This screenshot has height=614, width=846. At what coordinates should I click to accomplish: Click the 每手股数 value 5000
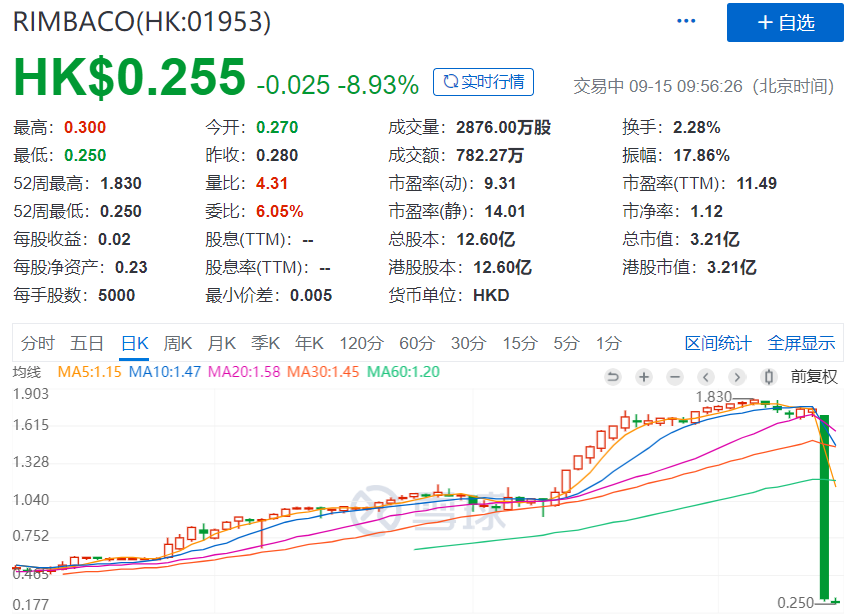click(117, 296)
